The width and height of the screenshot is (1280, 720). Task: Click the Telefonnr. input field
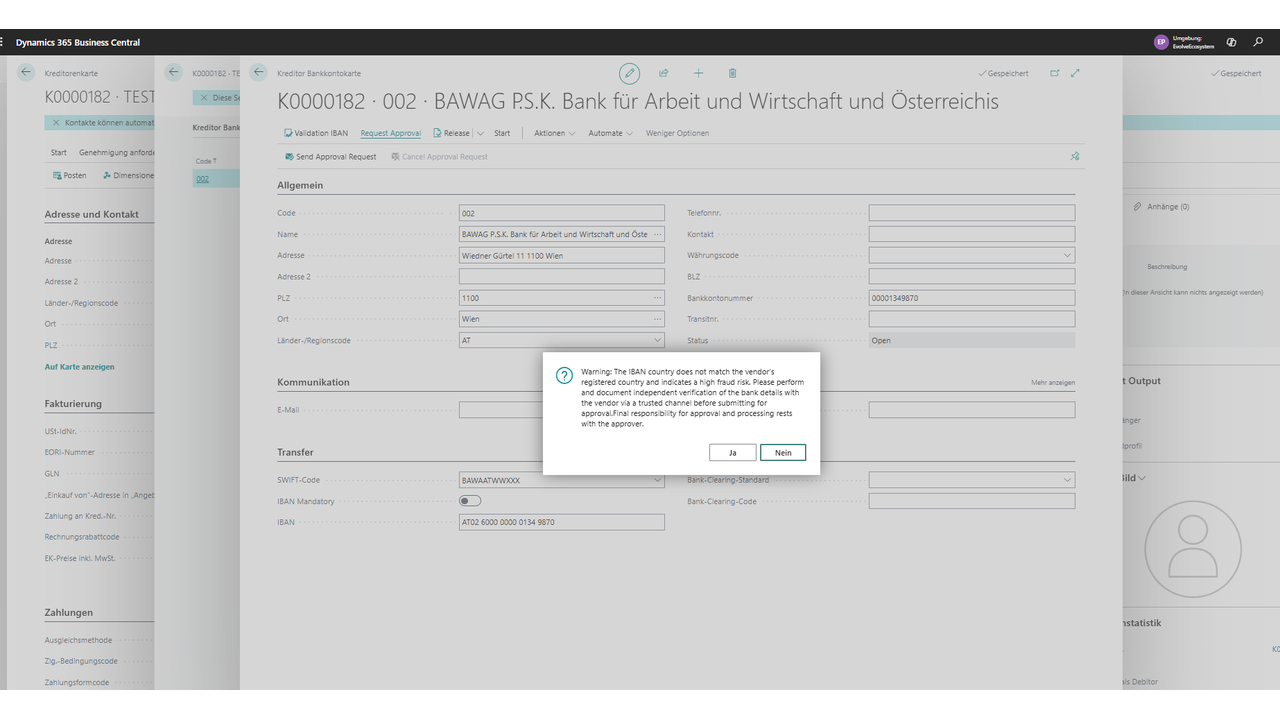pyautogui.click(x=972, y=213)
